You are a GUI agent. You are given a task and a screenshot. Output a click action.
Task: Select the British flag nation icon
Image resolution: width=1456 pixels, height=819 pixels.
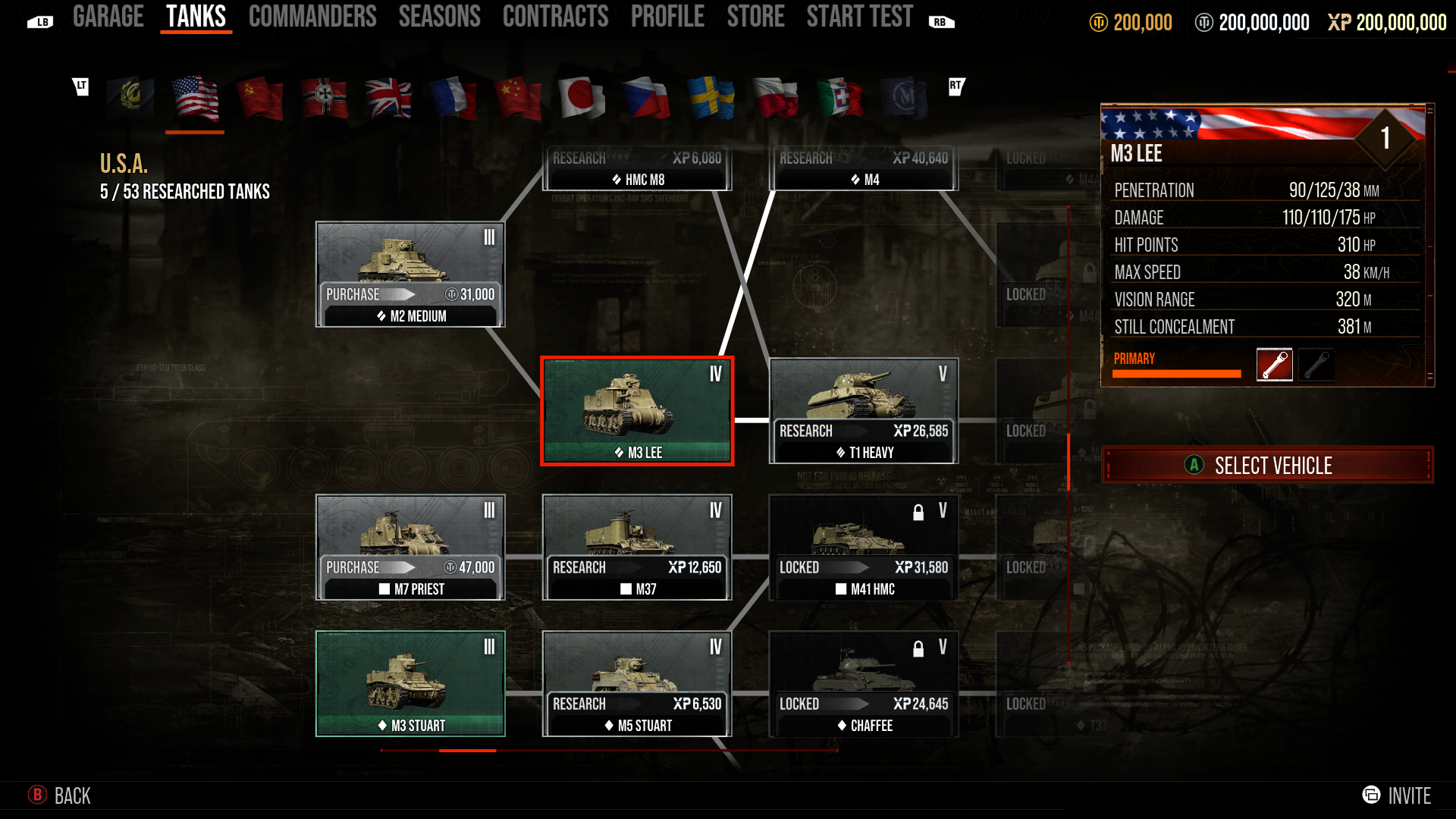click(x=388, y=96)
